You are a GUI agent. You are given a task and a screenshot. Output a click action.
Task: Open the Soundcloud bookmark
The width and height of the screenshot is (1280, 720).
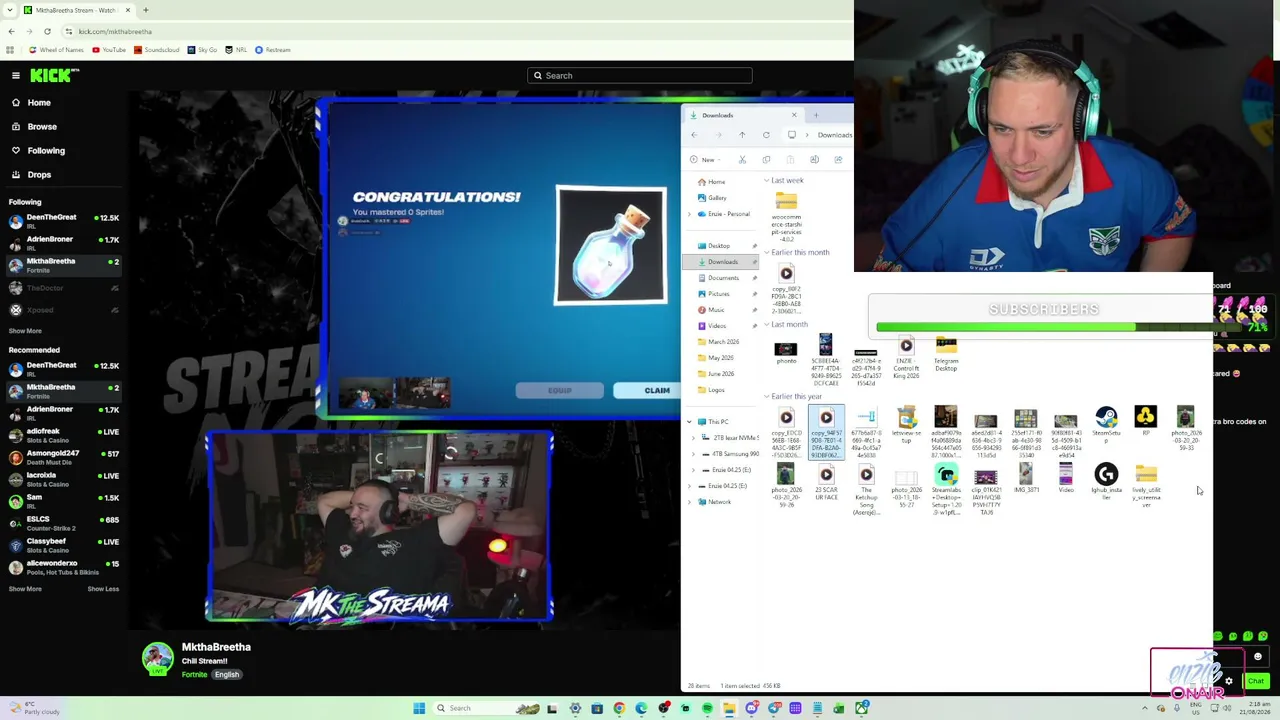156,50
